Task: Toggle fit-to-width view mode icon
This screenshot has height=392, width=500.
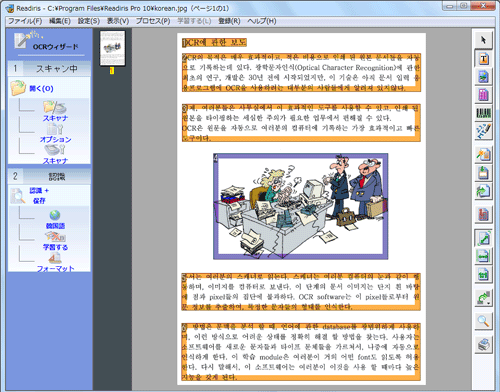Action: (x=483, y=256)
